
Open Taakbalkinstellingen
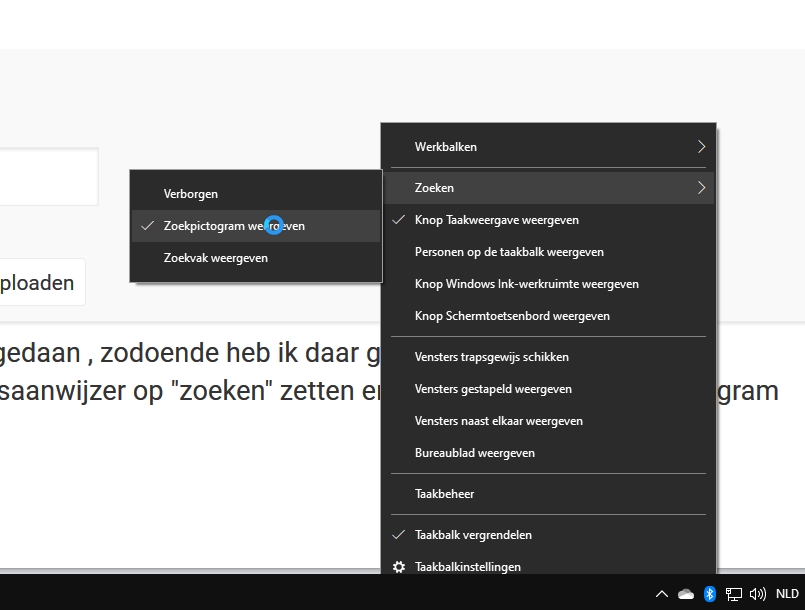click(467, 567)
